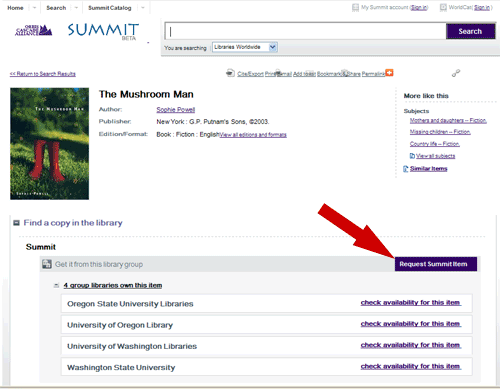Image resolution: width=500 pixels, height=389 pixels.
Task: Click View all editions and formats link
Action: click(253, 135)
